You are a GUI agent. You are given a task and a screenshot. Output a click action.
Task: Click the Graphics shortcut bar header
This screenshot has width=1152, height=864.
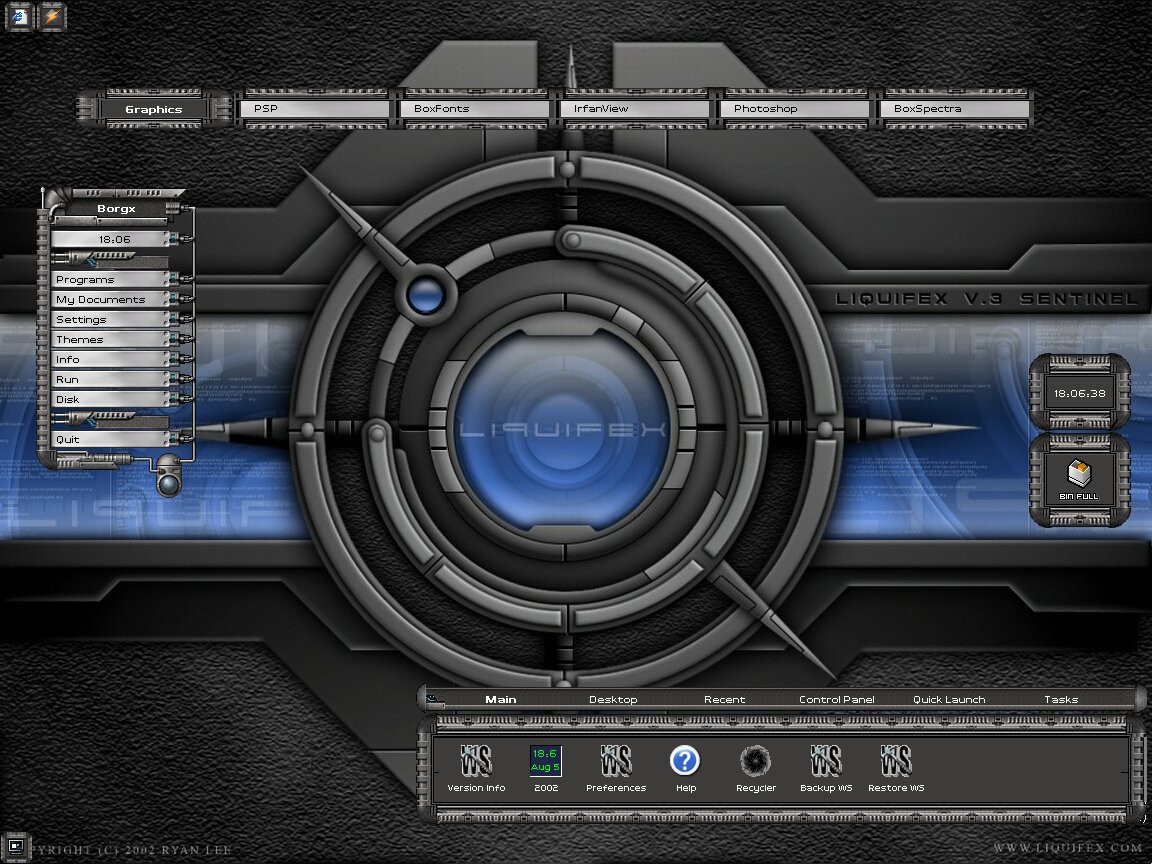click(154, 109)
